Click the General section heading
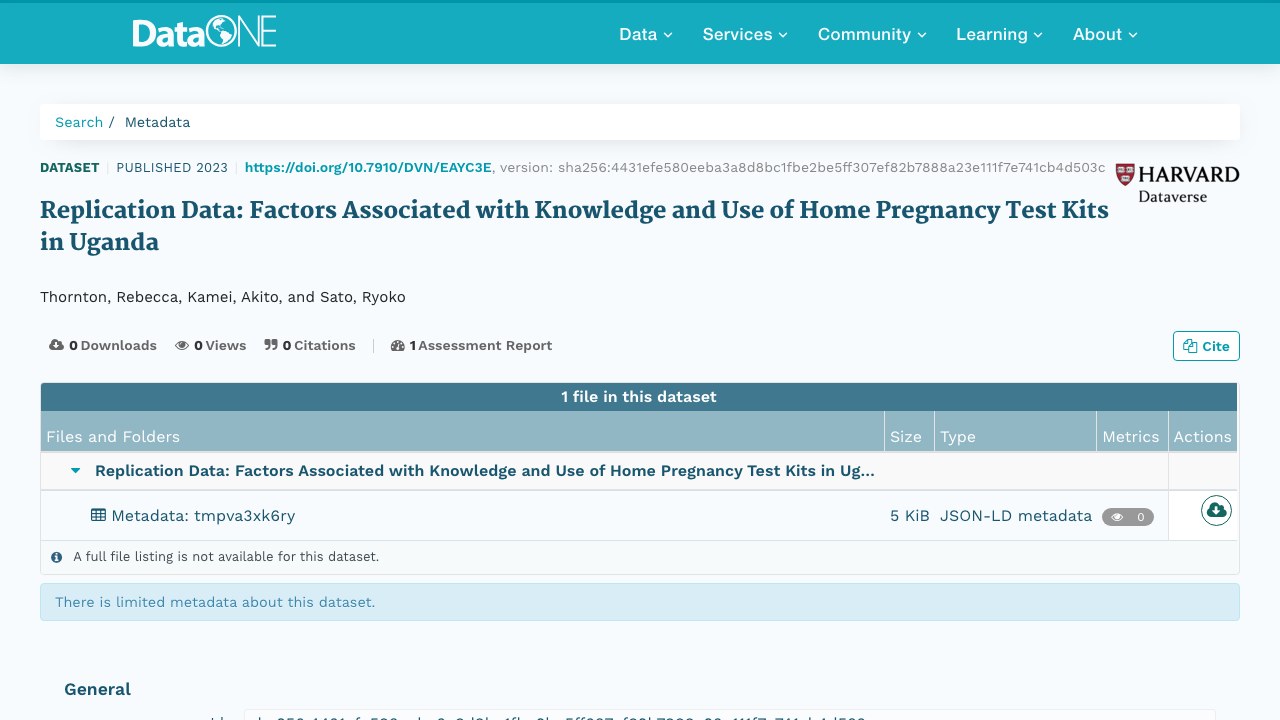 pyautogui.click(x=97, y=689)
